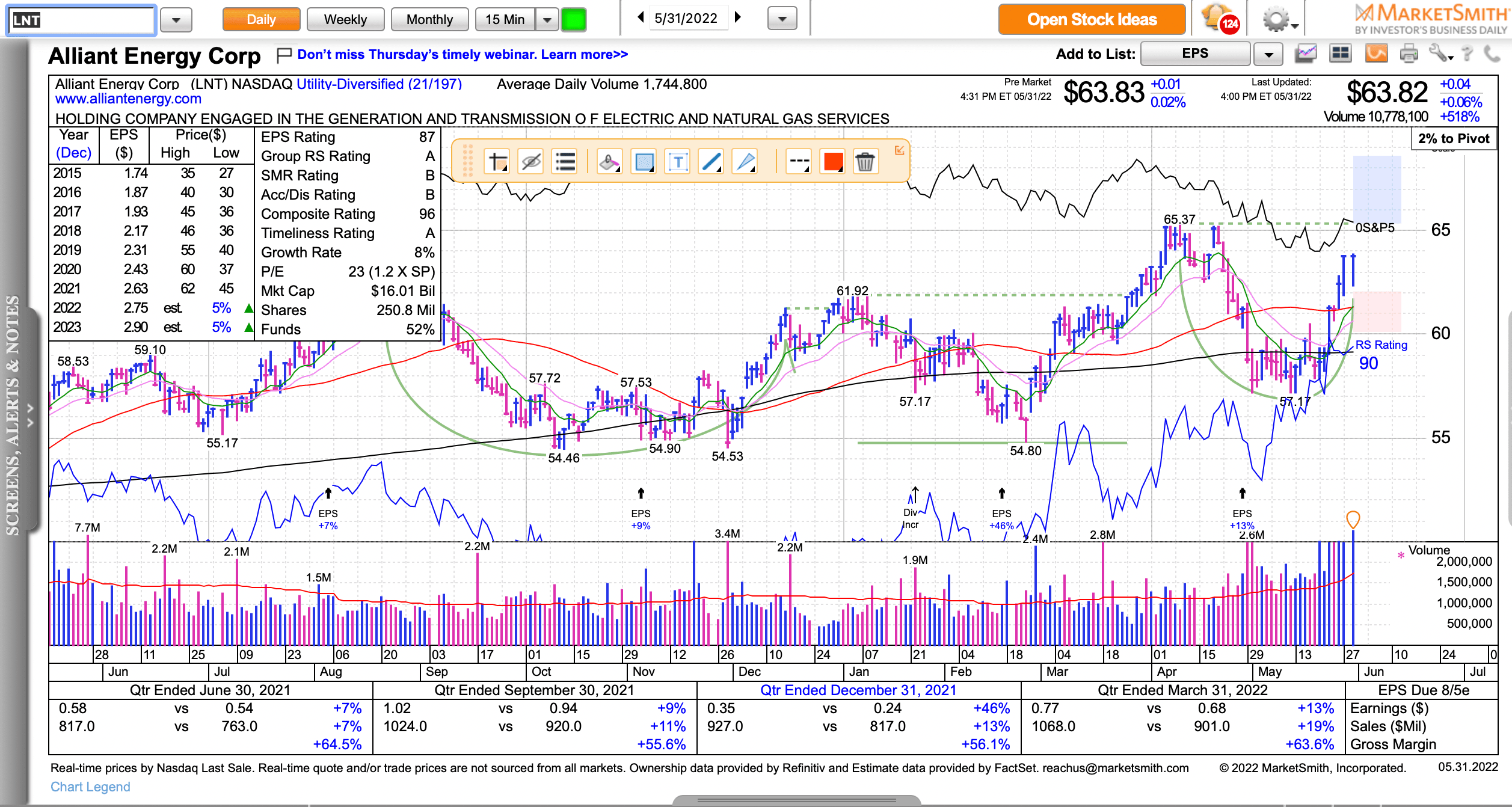Expand the symbol history dropdown
The width and height of the screenshot is (1512, 807).
(x=176, y=20)
